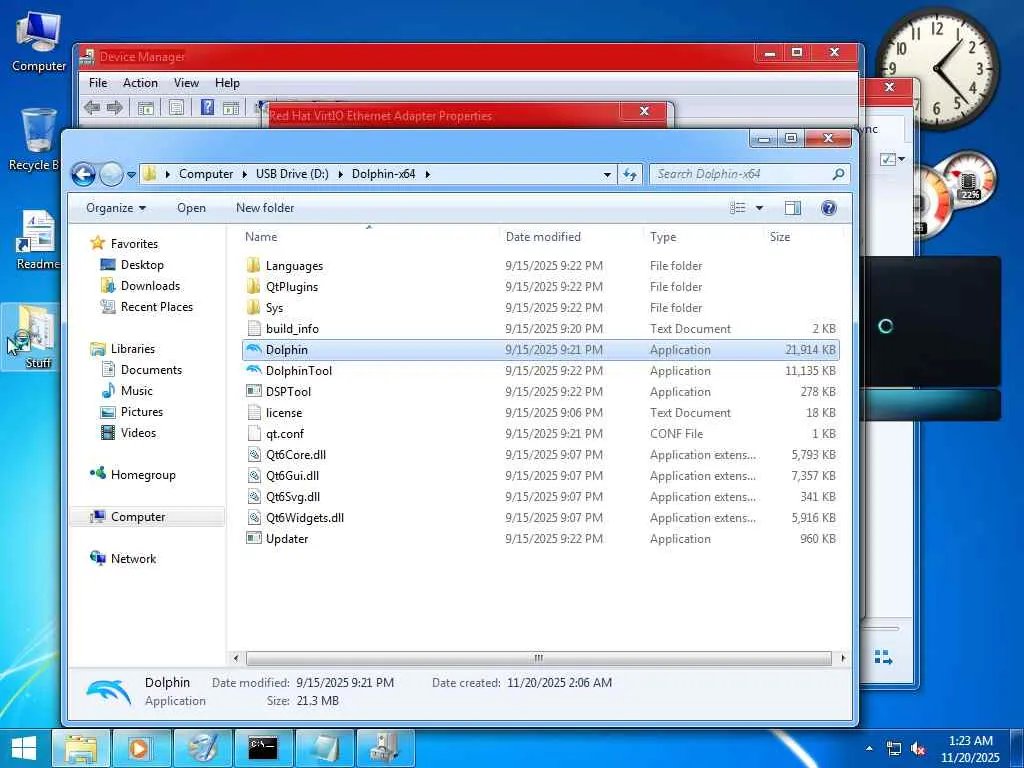Open the Recycle Bin desktop icon
Image resolution: width=1024 pixels, height=768 pixels.
pos(37,139)
